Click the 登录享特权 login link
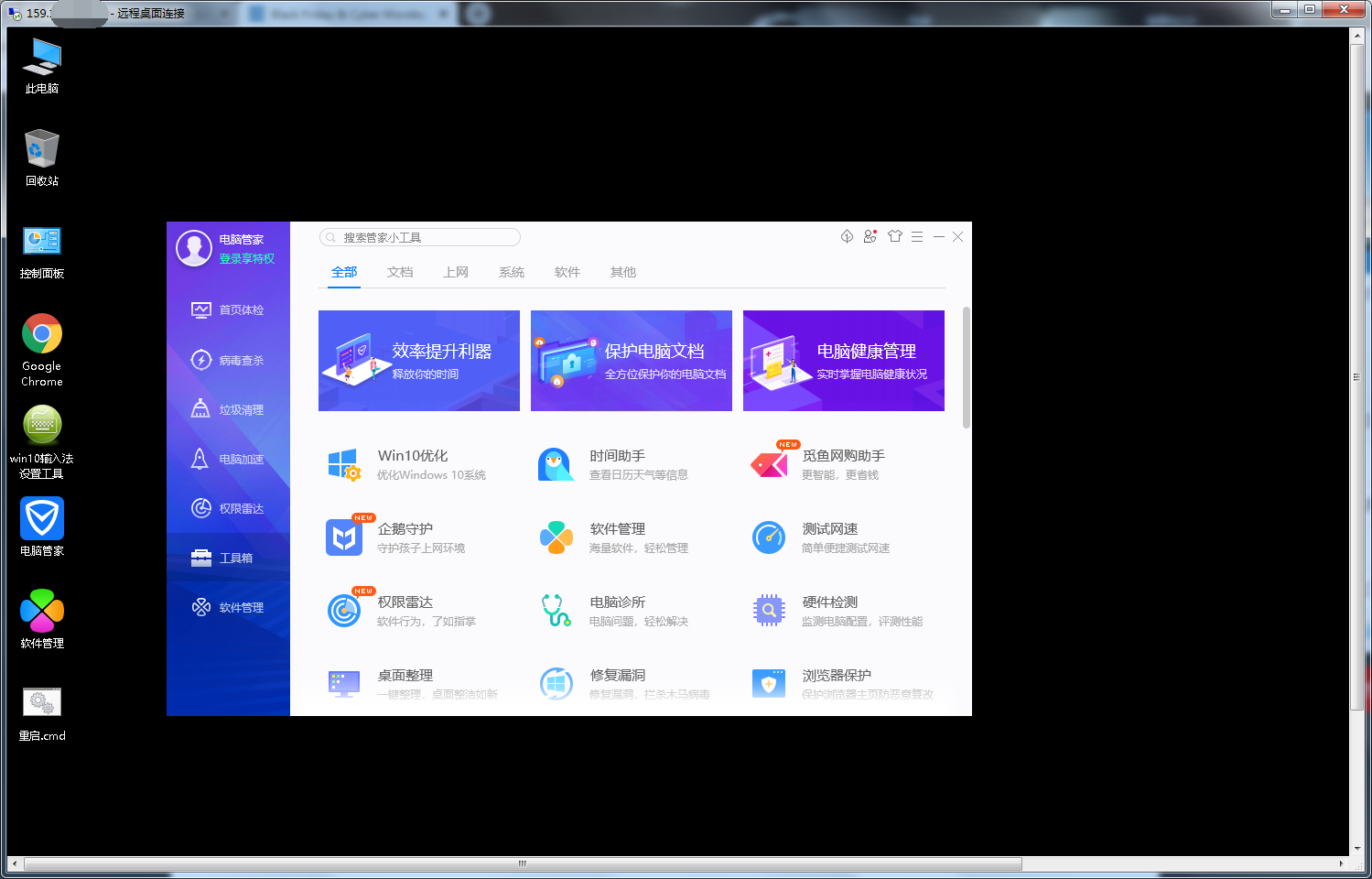The image size is (1372, 879). 247,259
